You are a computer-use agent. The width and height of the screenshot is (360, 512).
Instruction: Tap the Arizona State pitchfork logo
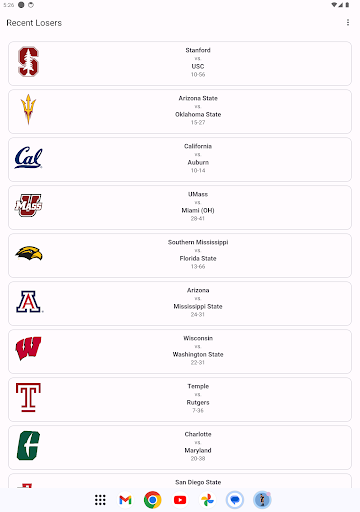click(28, 109)
